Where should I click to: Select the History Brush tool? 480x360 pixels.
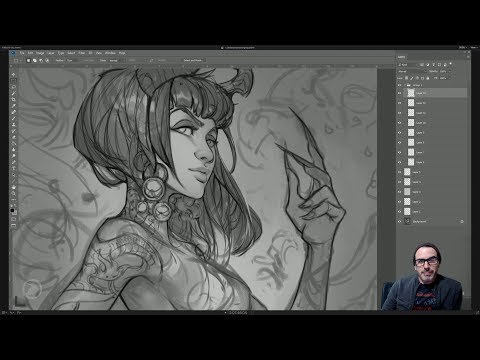(14, 131)
